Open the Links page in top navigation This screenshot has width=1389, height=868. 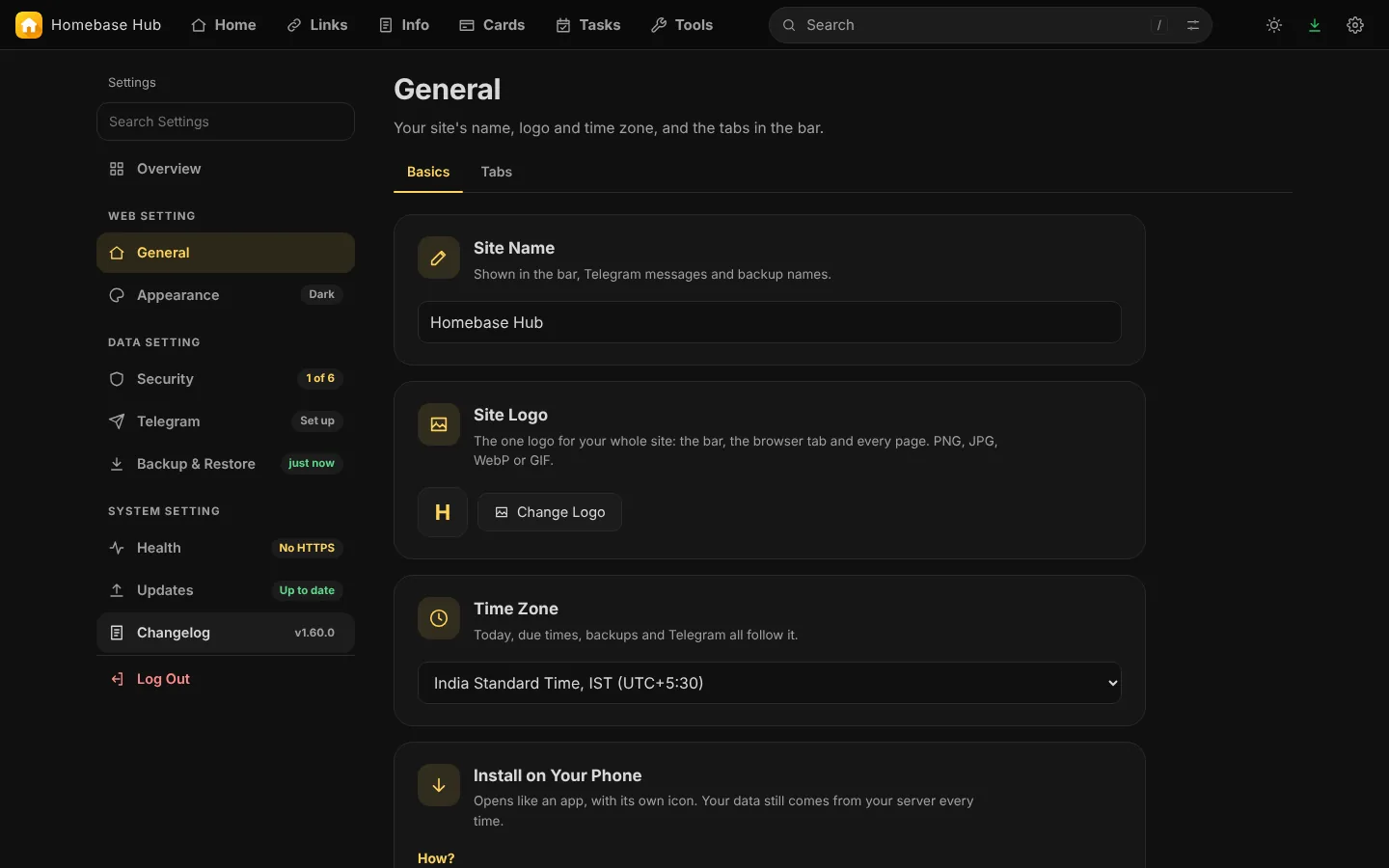[317, 25]
